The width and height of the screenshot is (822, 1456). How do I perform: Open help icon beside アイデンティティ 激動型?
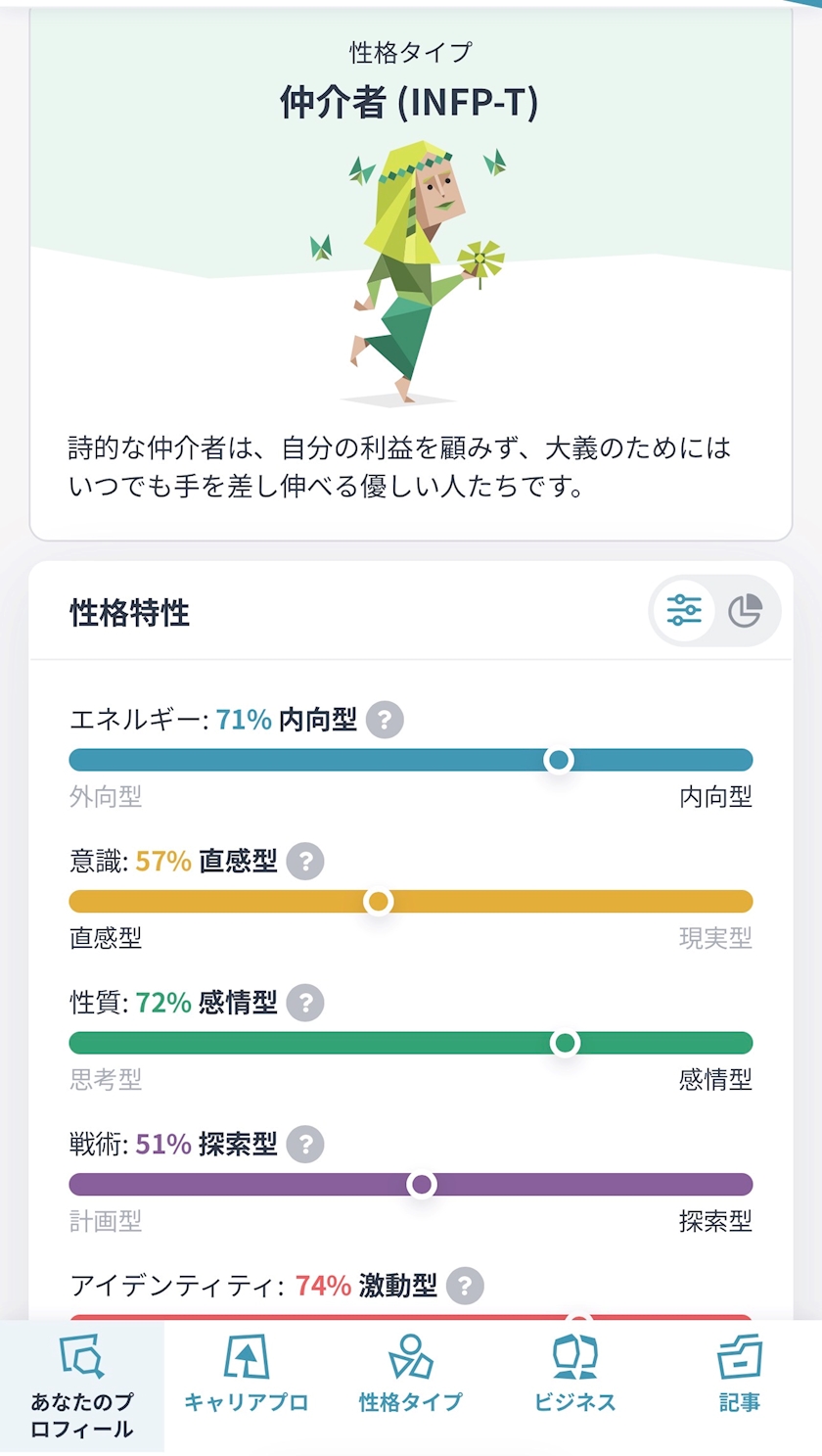[465, 1286]
